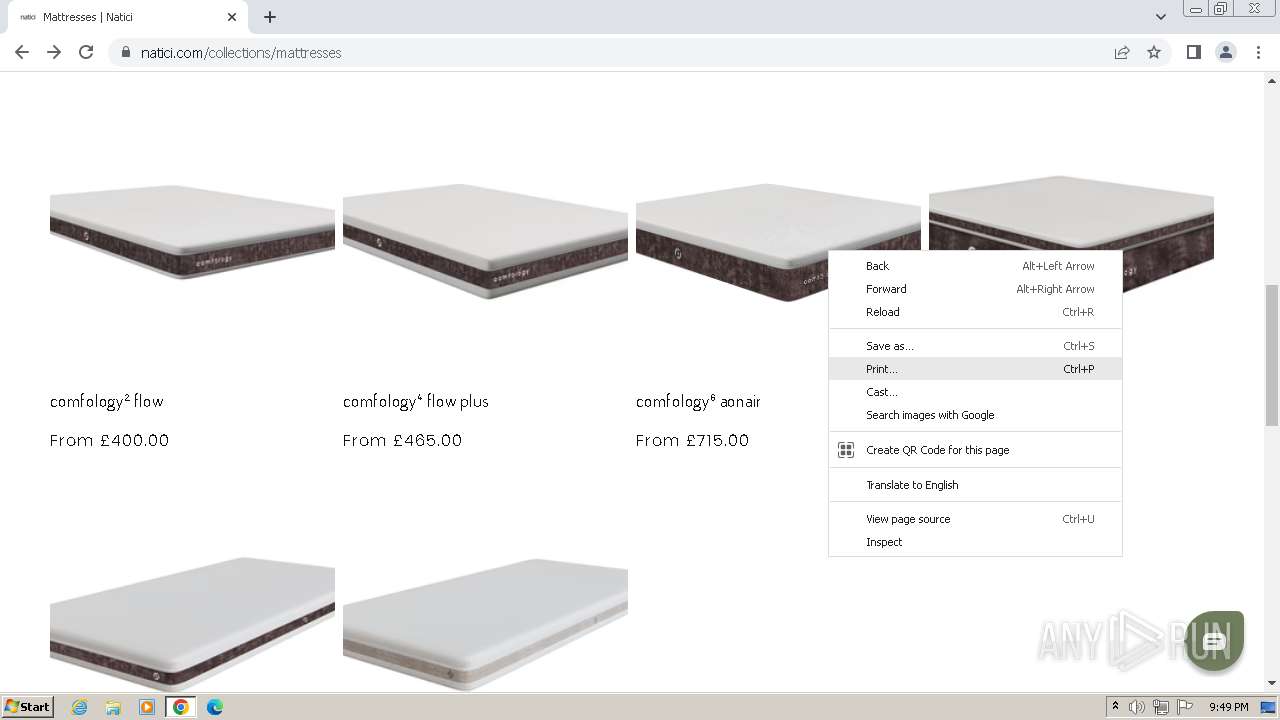
Task: Go back using browser back arrow
Action: click(22, 52)
